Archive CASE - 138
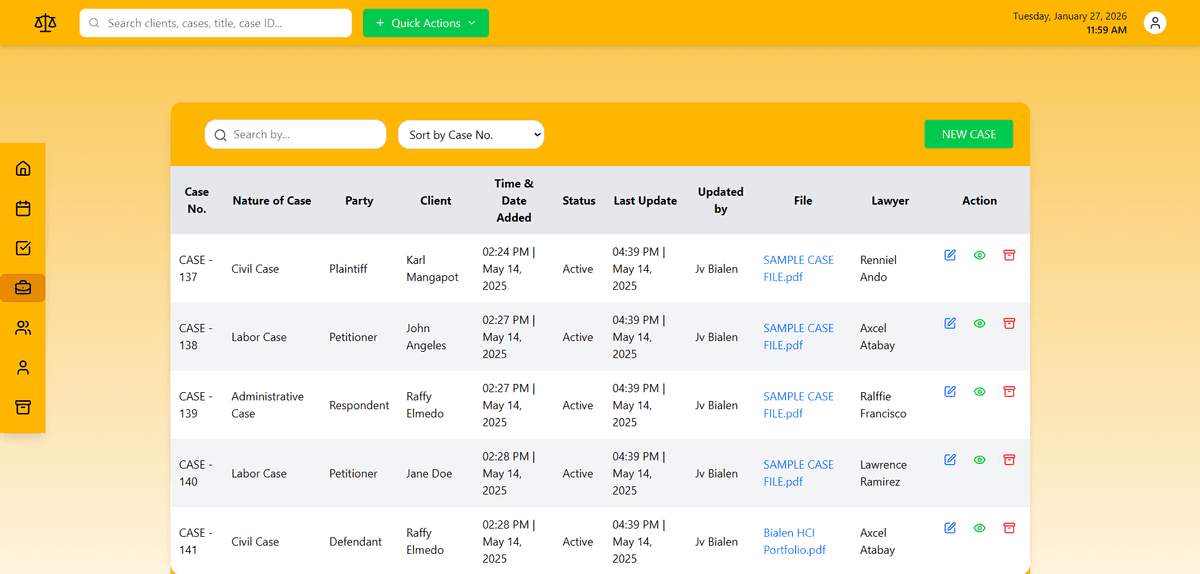Viewport: 1200px width, 574px height. (1009, 323)
